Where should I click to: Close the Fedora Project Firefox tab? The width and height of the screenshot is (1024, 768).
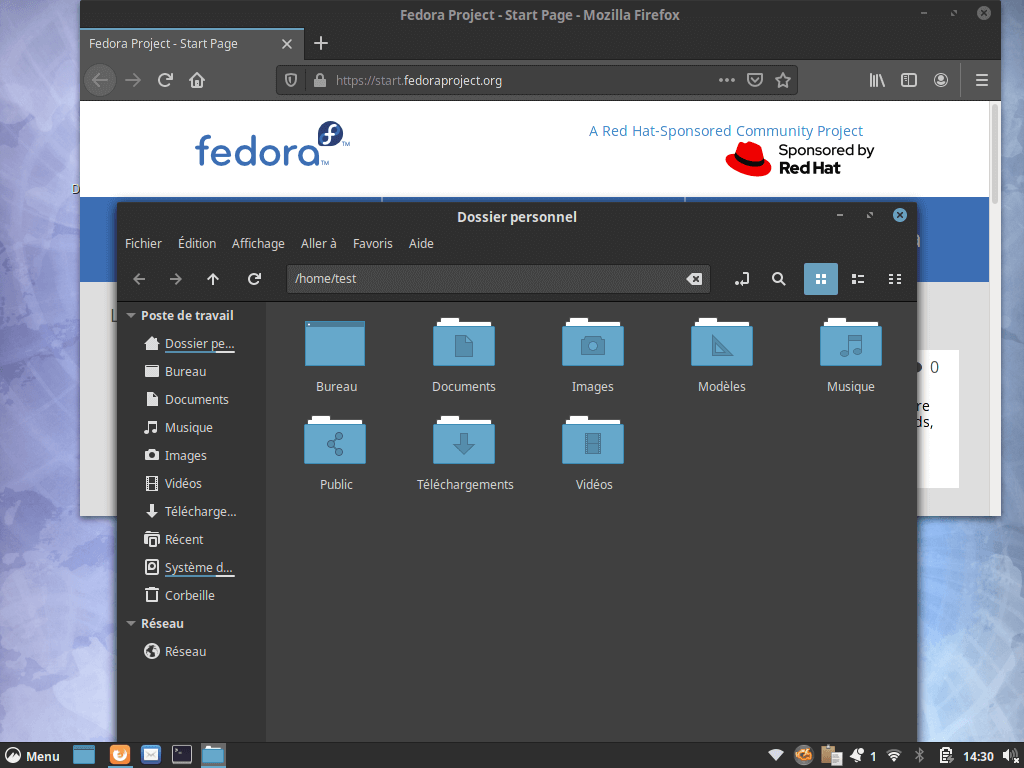pos(287,44)
